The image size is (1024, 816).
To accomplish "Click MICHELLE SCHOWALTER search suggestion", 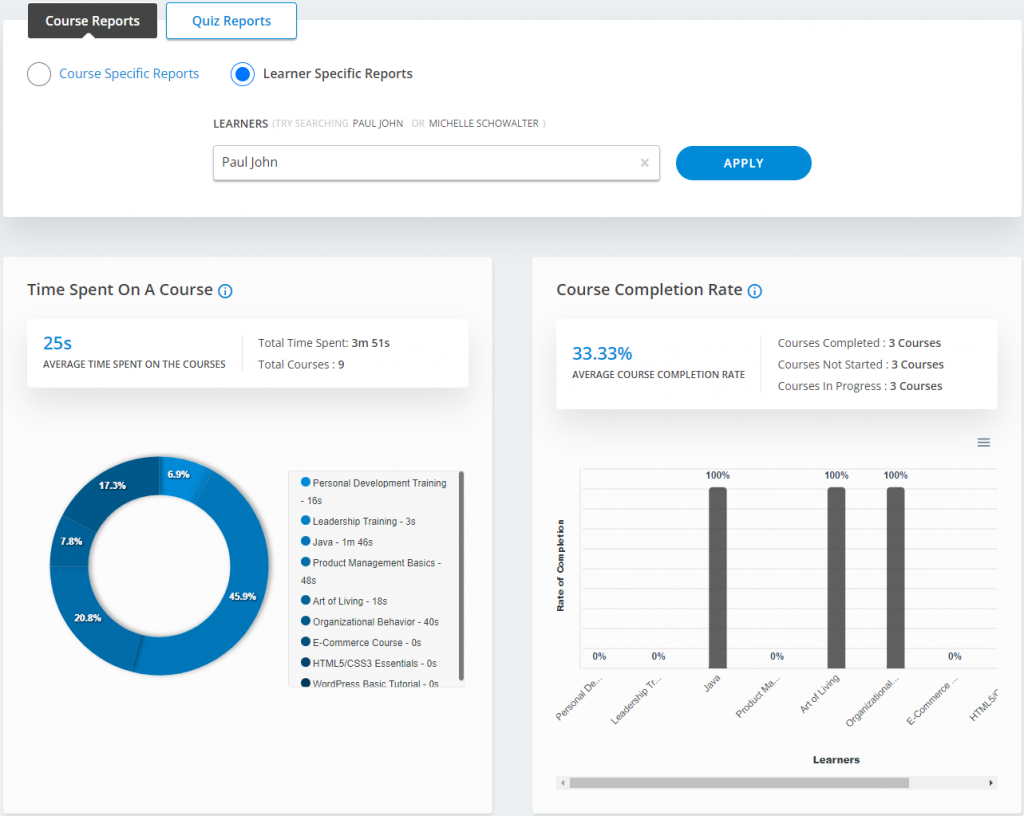I will [483, 123].
